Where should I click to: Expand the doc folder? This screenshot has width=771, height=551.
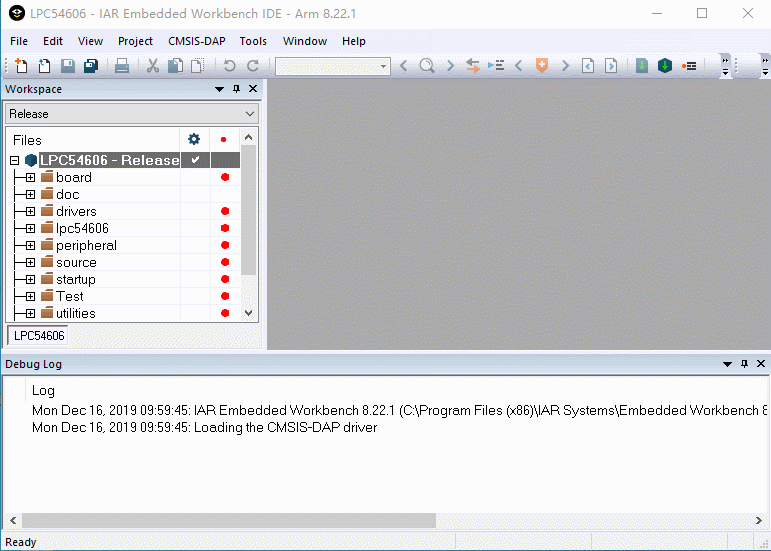(x=30, y=195)
